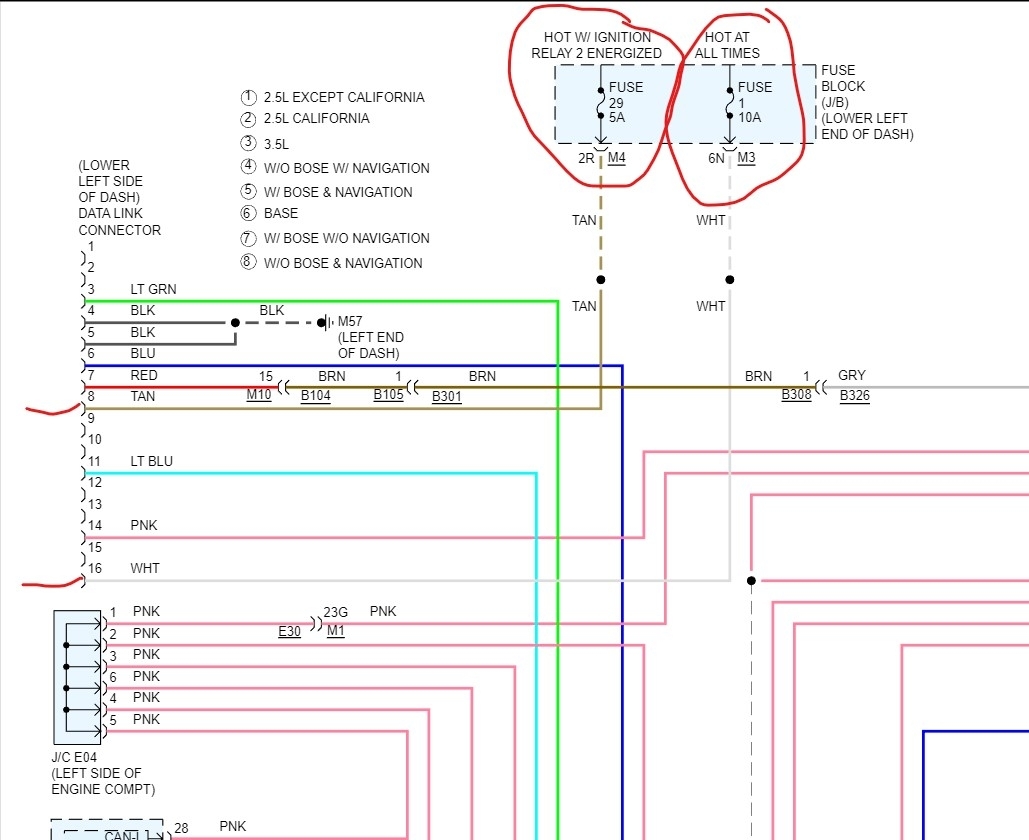Select legend entry "2.5L CALIFORNIA"

click(x=305, y=118)
